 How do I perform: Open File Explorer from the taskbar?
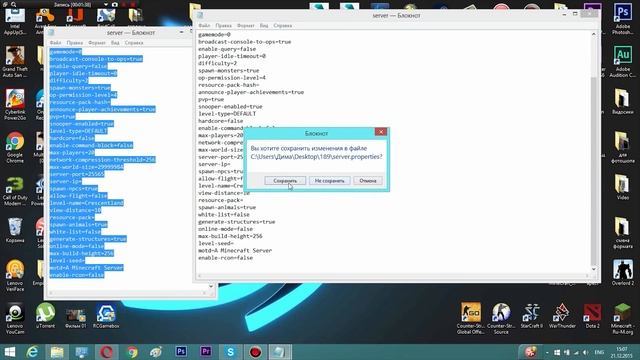pos(57,352)
